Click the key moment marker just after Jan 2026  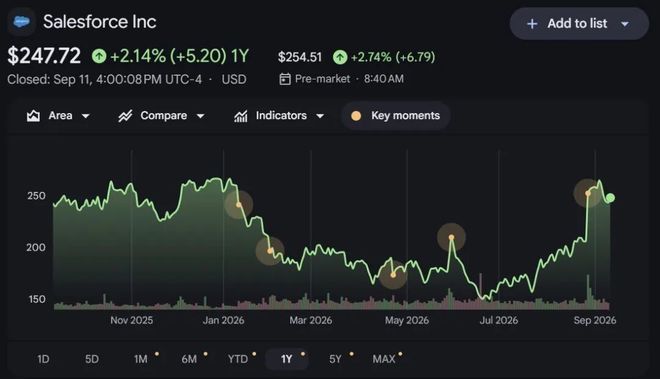239,205
